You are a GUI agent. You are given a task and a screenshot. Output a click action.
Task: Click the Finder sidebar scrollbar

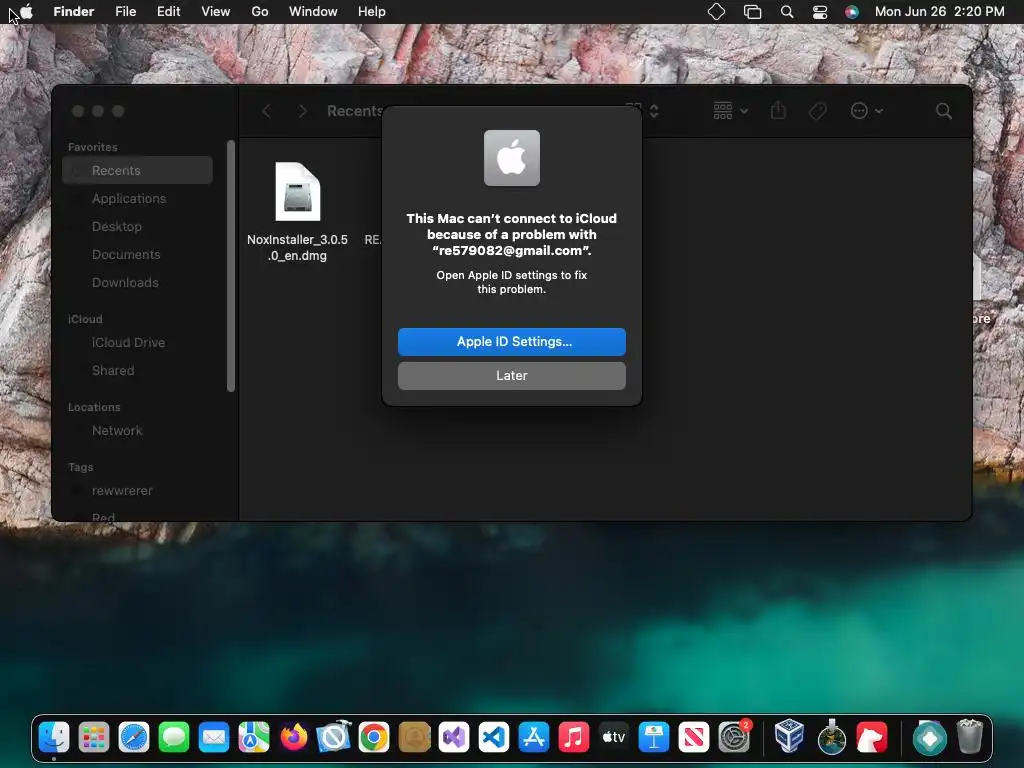231,266
